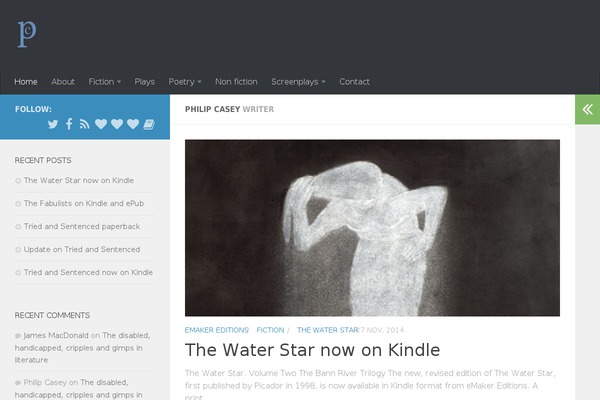Open 'Tried and Sentenced paperback' recent post
Image resolution: width=600 pixels, height=400 pixels.
coord(82,226)
